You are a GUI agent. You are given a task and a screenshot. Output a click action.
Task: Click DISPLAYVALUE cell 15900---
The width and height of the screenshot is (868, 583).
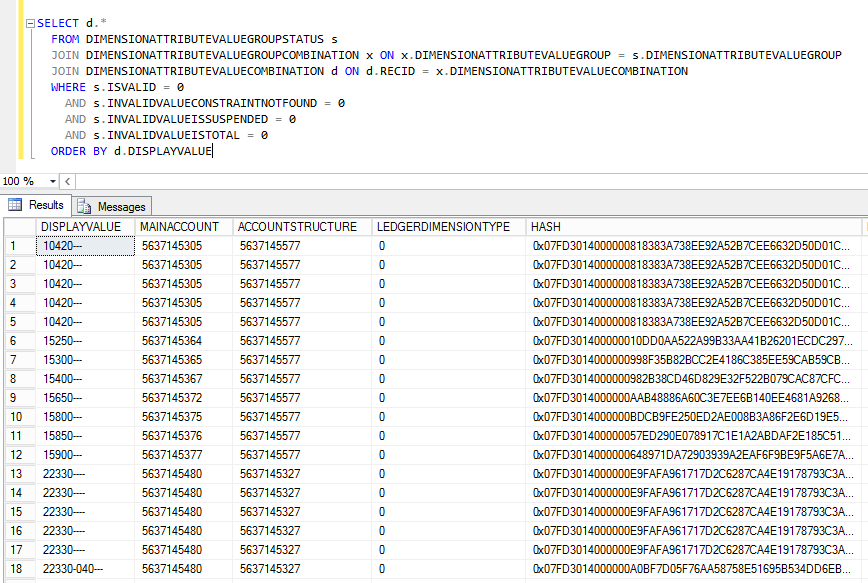click(x=85, y=455)
